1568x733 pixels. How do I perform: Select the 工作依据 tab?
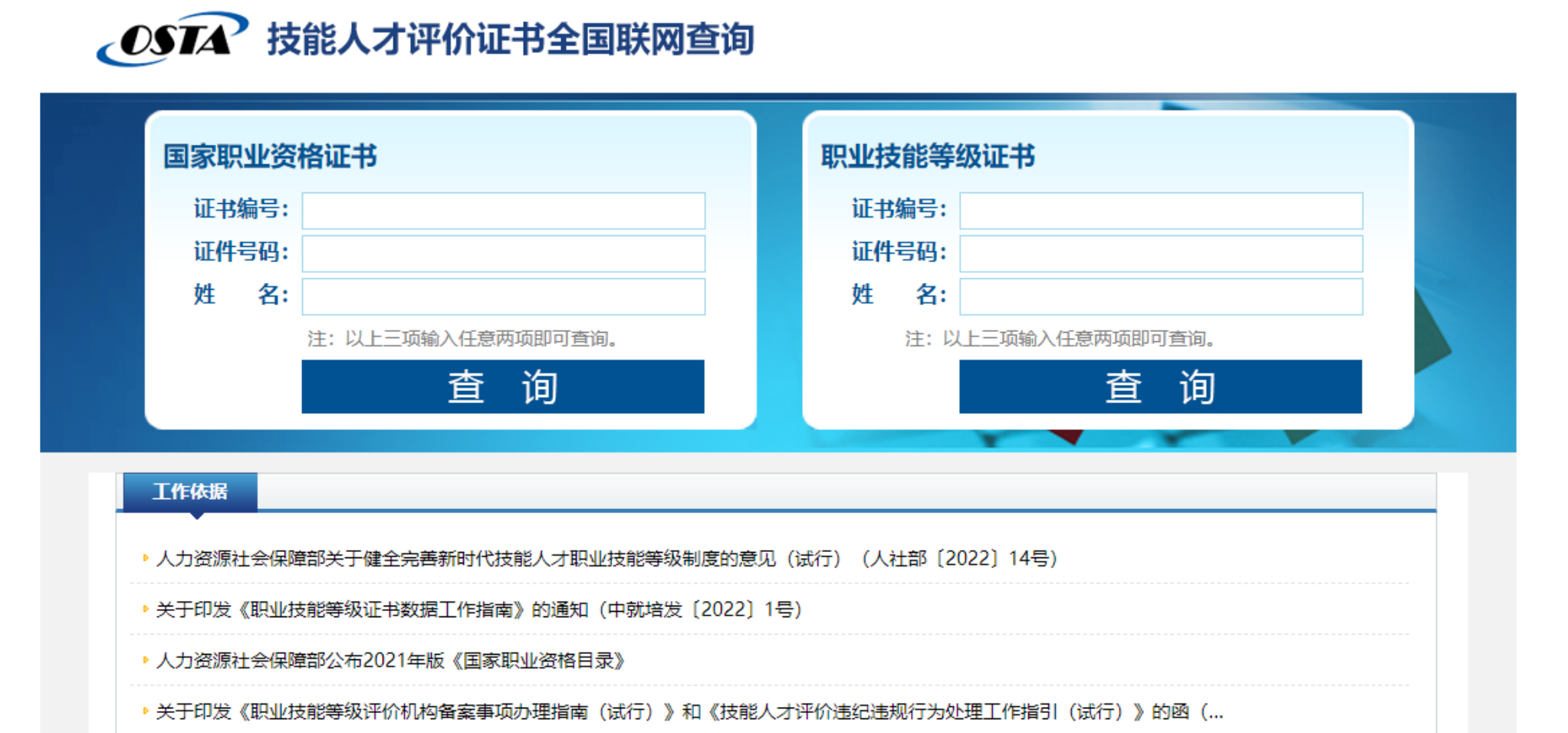[190, 491]
